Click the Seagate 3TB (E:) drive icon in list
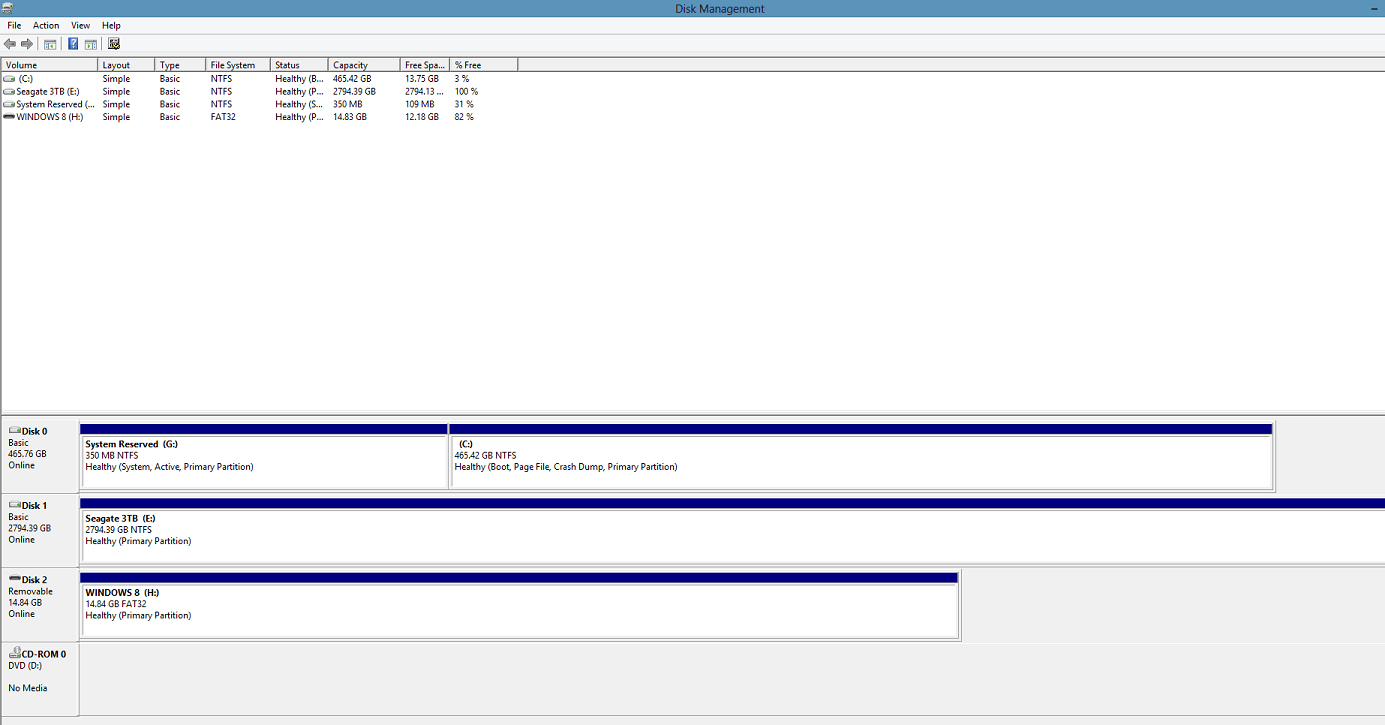 click(9, 91)
